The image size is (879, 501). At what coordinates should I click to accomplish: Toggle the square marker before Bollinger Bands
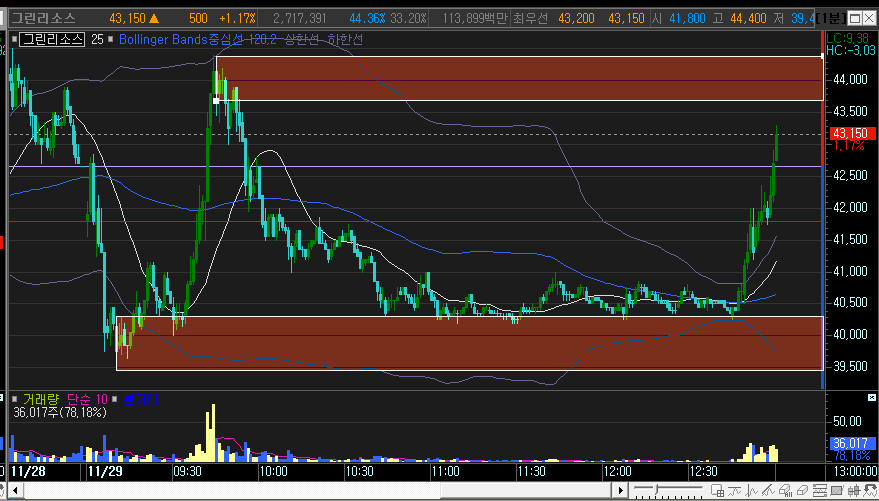click(110, 40)
